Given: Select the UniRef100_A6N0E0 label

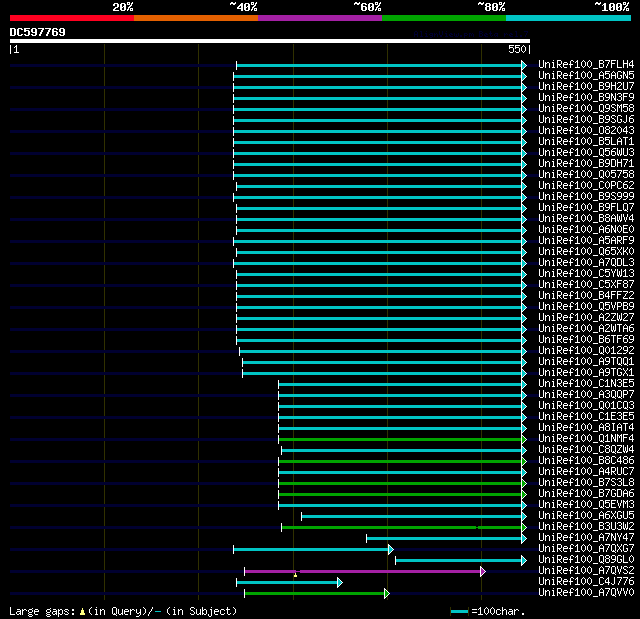Looking at the screenshot, I should [586, 230].
